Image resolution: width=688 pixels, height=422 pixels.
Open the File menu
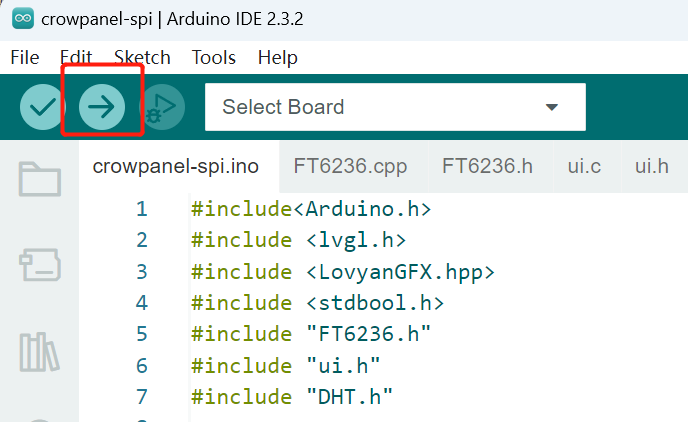(25, 57)
